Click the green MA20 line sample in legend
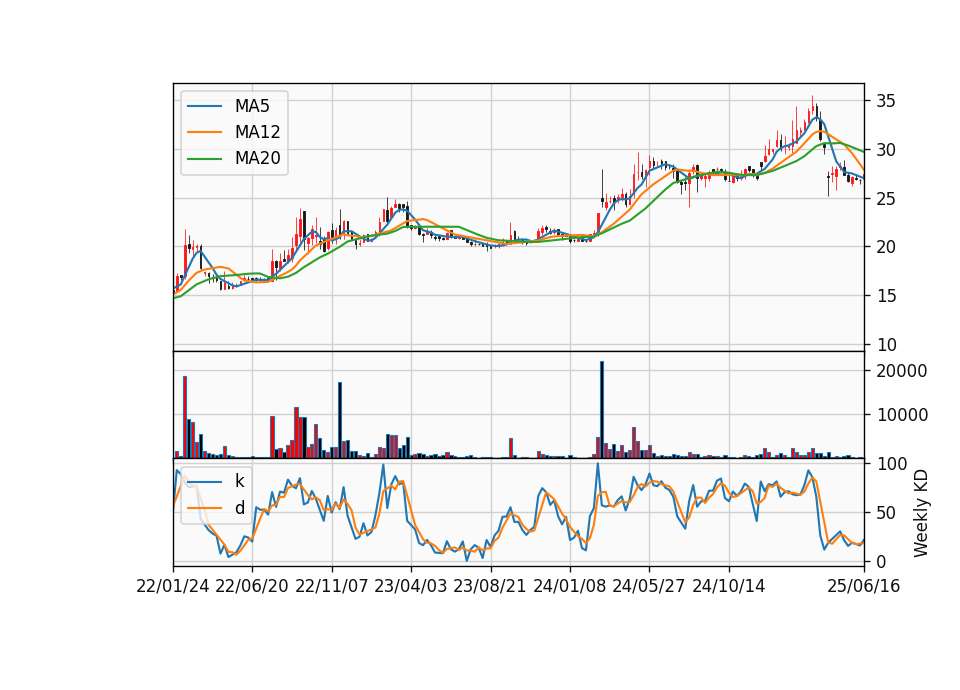 (x=204, y=158)
